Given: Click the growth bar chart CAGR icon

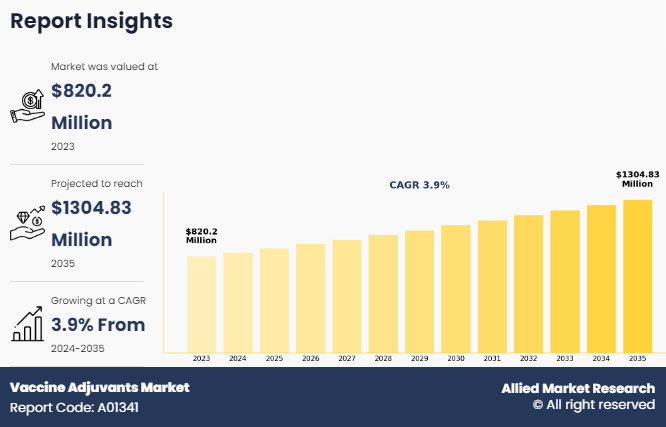Looking at the screenshot, I should (26, 323).
